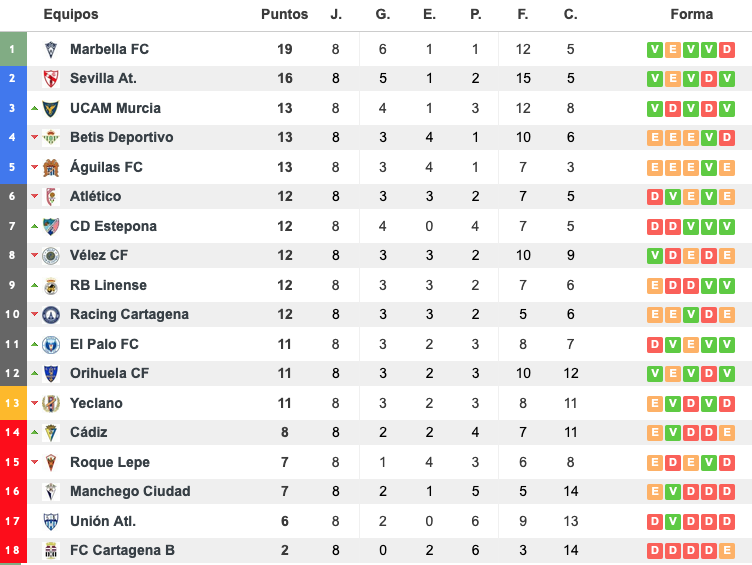This screenshot has width=752, height=565.
Task: Click the Equipos column header
Action: [x=71, y=15]
